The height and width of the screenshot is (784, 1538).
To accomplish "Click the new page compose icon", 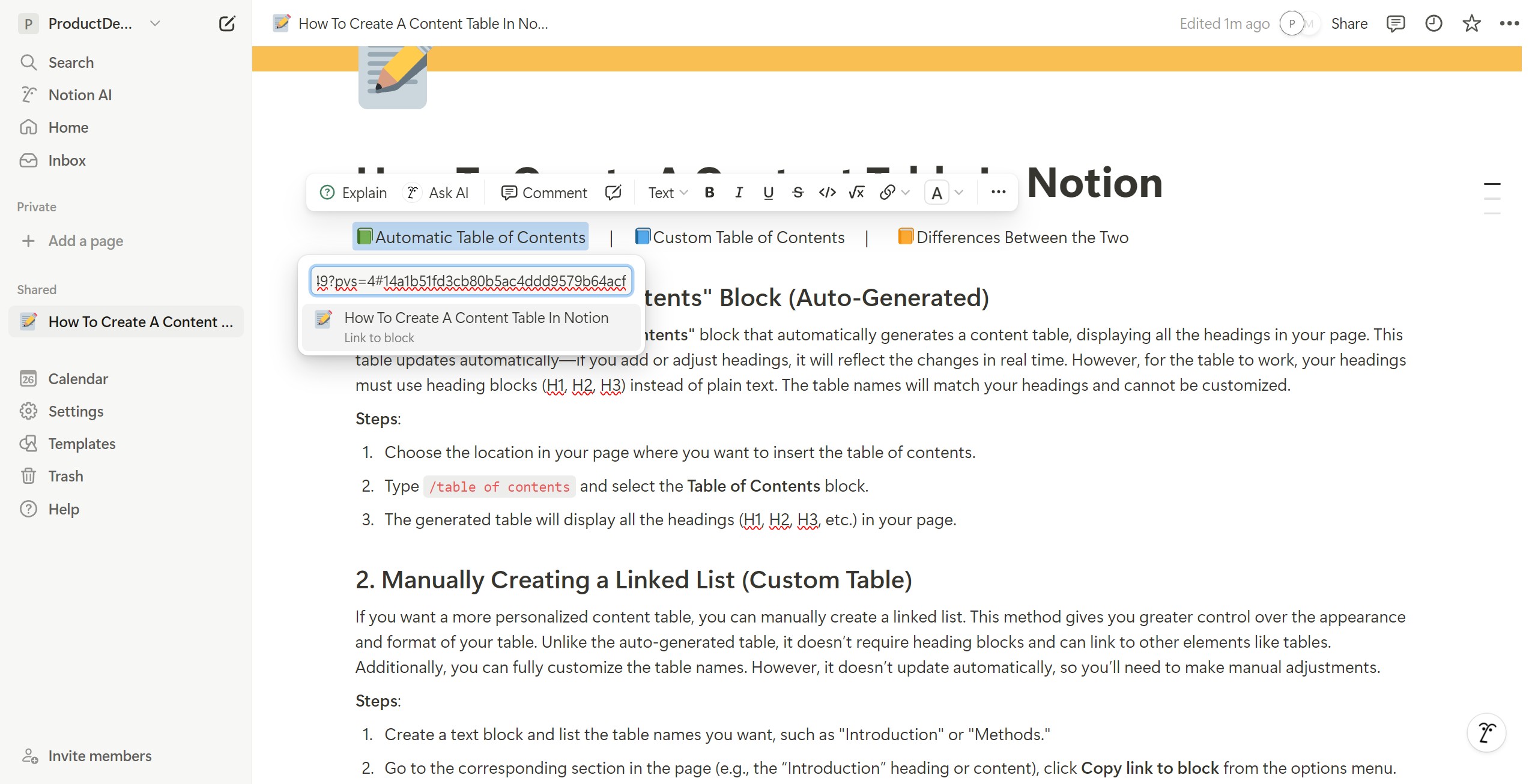I will coord(227,24).
